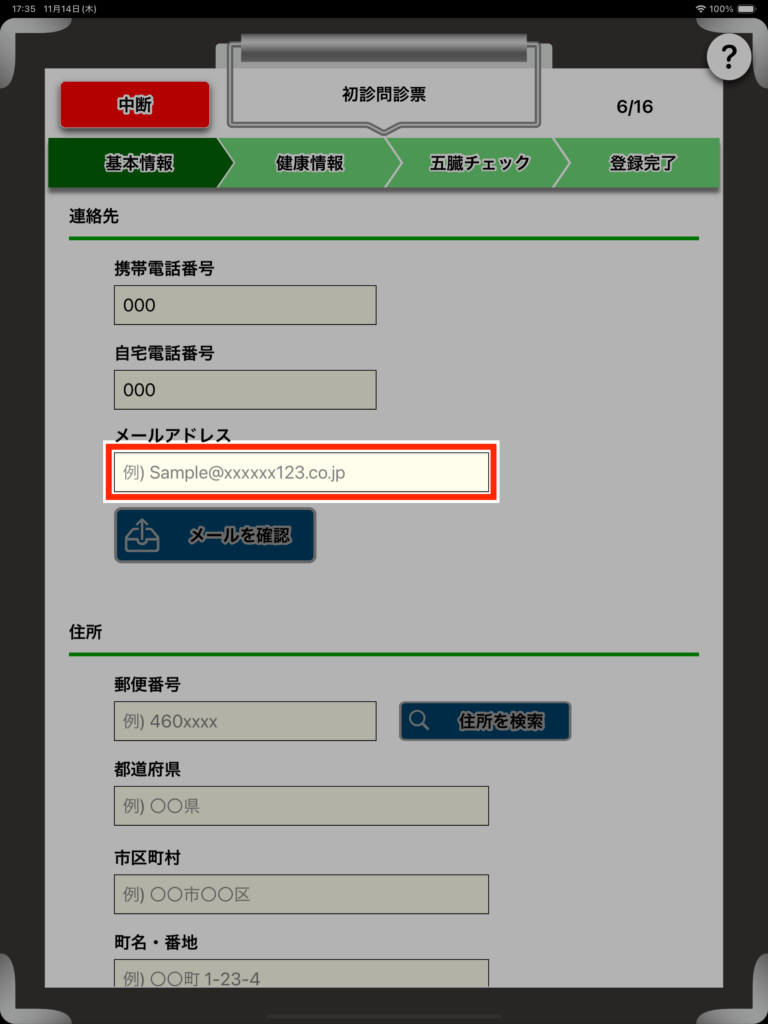Select メールを確認 button label

coord(239,536)
